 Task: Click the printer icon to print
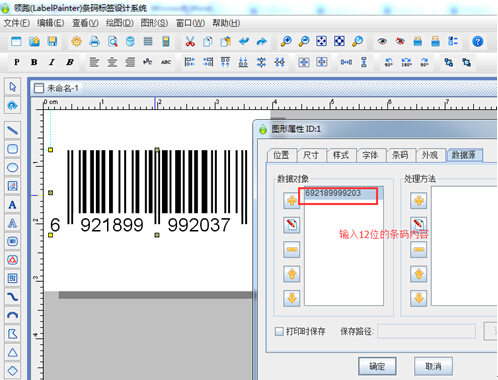pyautogui.click(x=95, y=41)
